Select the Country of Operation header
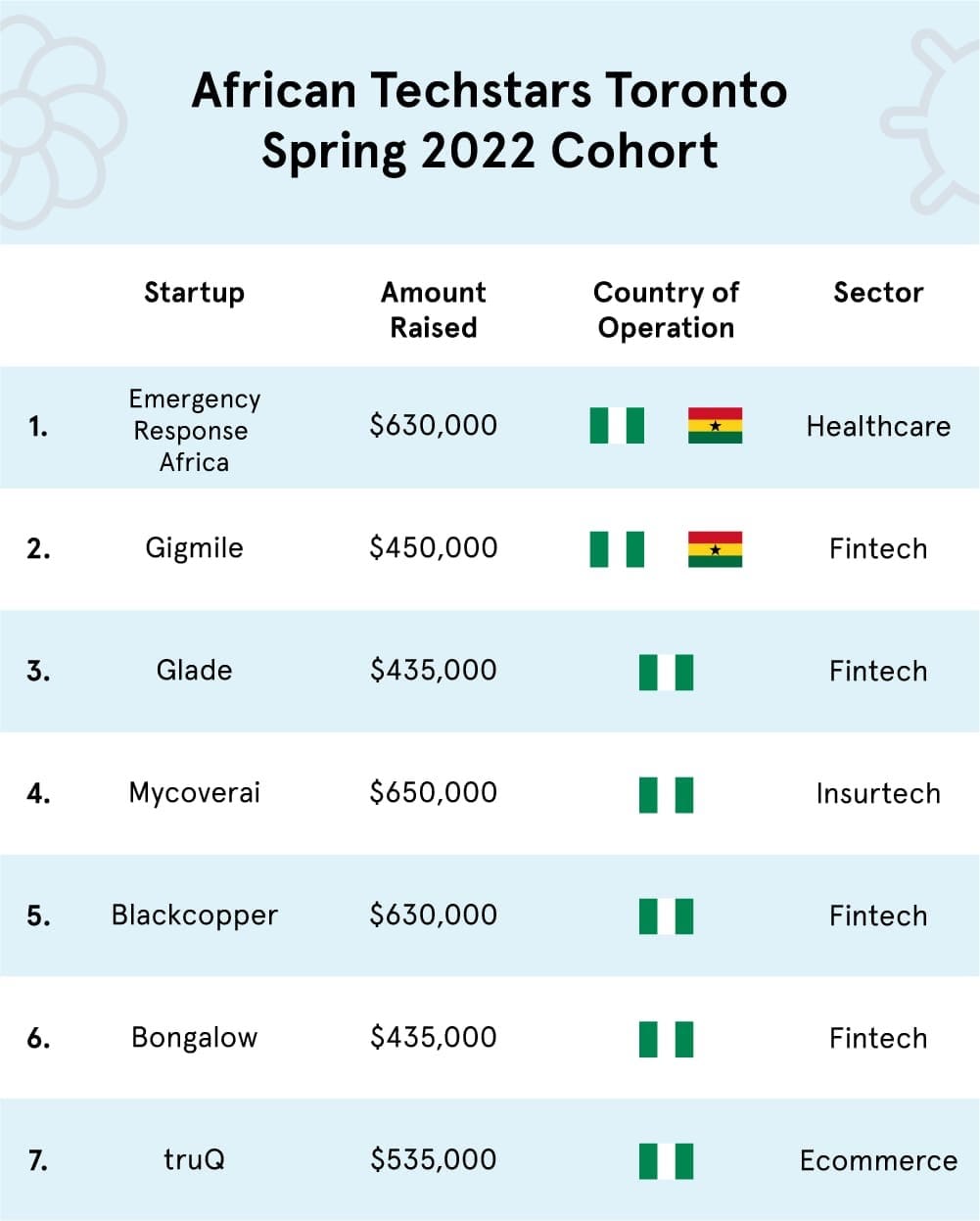Screen dimensions: 980x1221 [666, 309]
